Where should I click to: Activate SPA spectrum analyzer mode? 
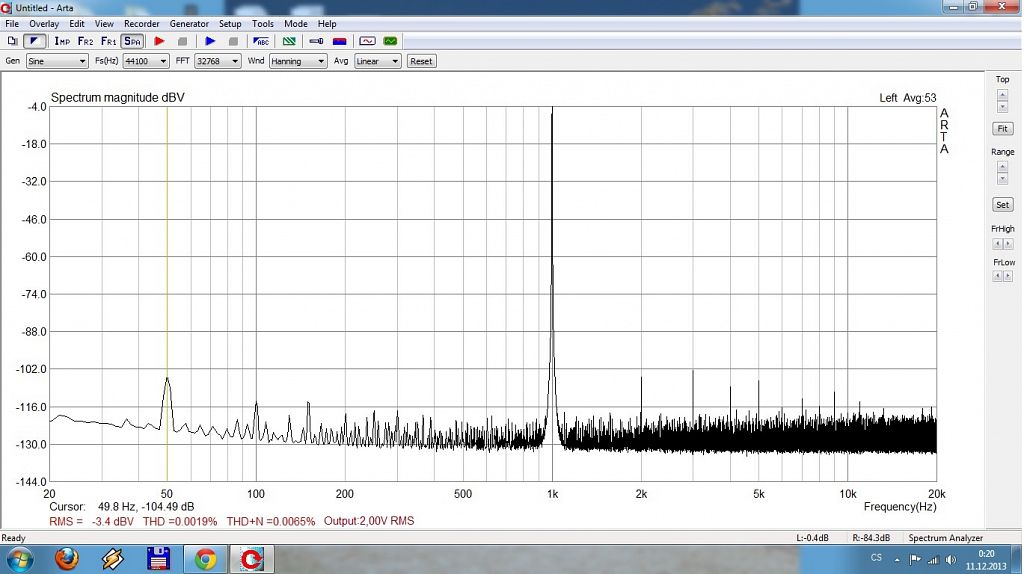point(132,41)
